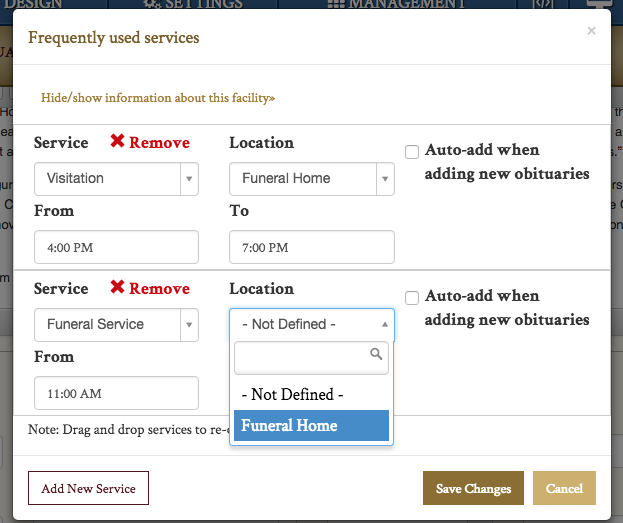Viewport: 623px width, 523px height.
Task: Select Funeral Home from the list
Action: [309, 425]
